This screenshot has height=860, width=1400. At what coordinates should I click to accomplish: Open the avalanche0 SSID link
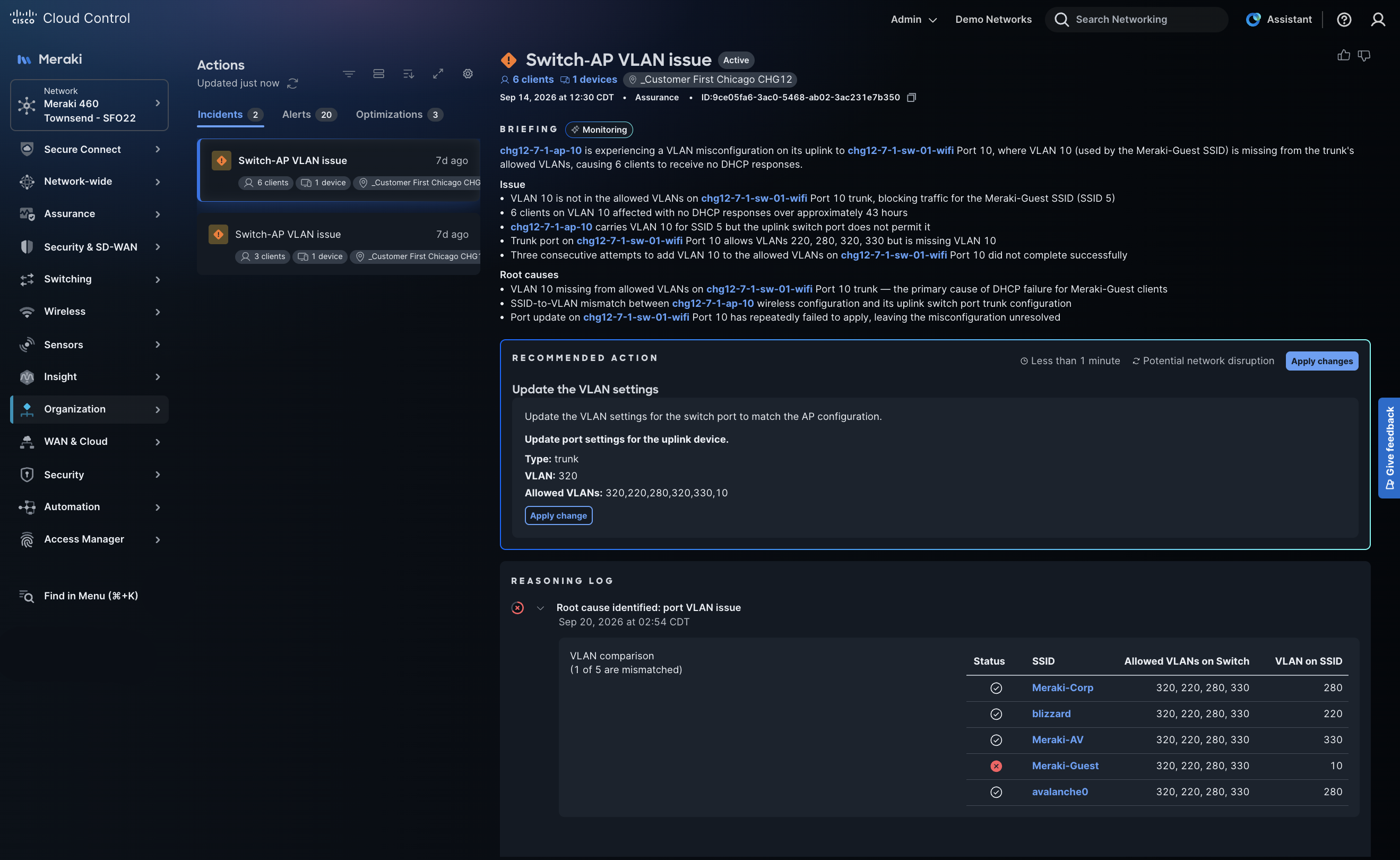(x=1060, y=792)
